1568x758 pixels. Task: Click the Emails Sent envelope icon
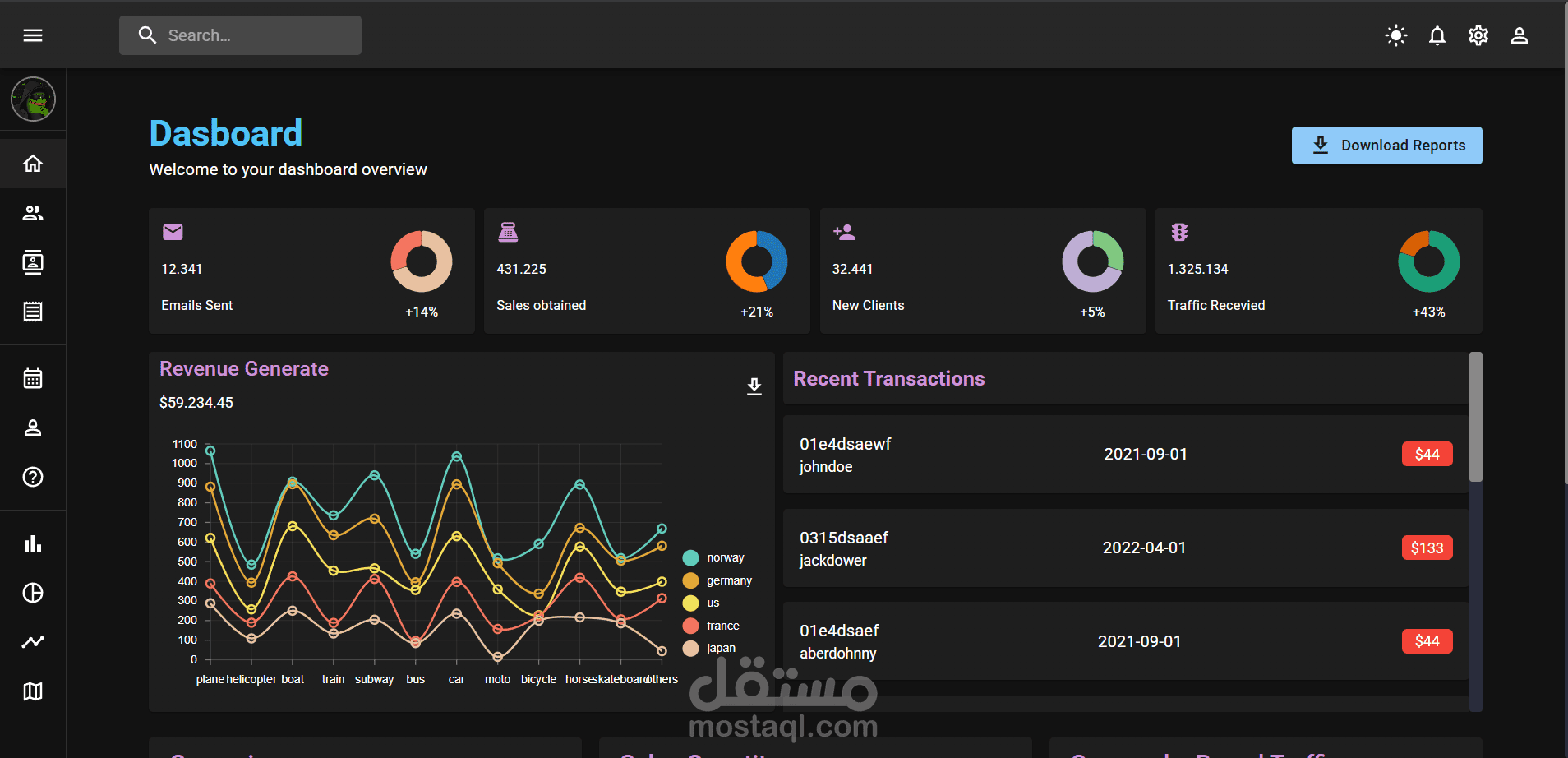(x=173, y=233)
